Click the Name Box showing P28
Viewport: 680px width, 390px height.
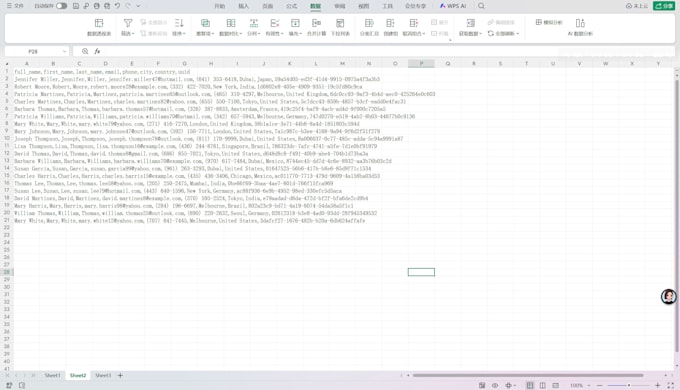(33, 51)
